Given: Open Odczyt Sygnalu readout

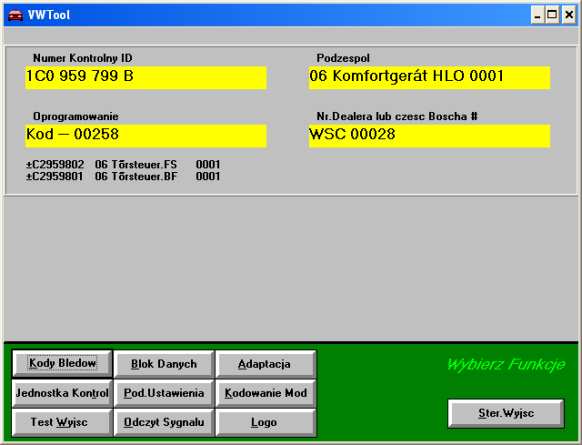Looking at the screenshot, I should (x=164, y=422).
